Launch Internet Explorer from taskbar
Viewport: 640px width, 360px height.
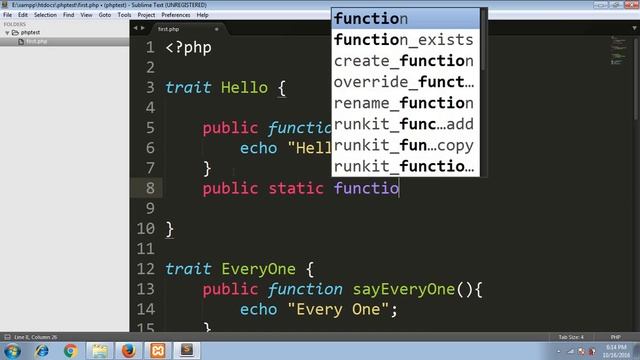[x=42, y=351]
